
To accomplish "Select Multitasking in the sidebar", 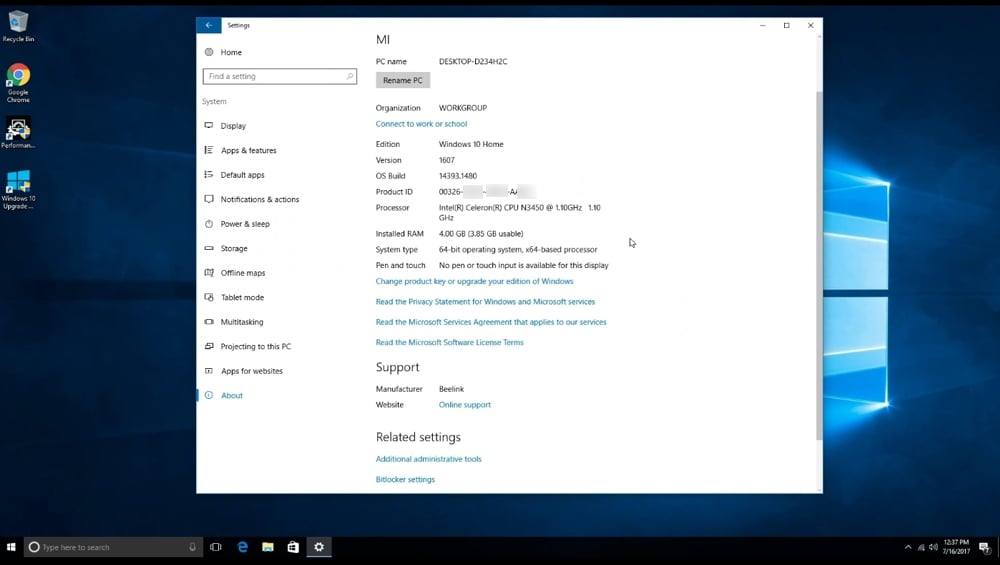I will click(242, 322).
